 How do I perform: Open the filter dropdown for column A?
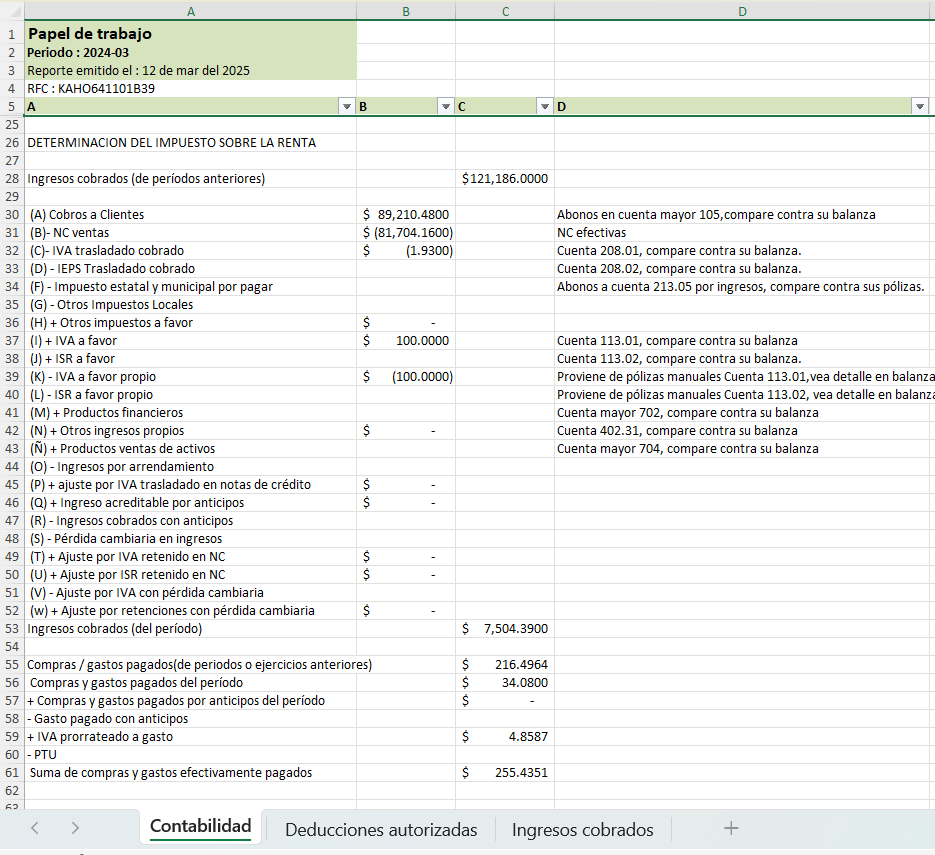tap(346, 107)
